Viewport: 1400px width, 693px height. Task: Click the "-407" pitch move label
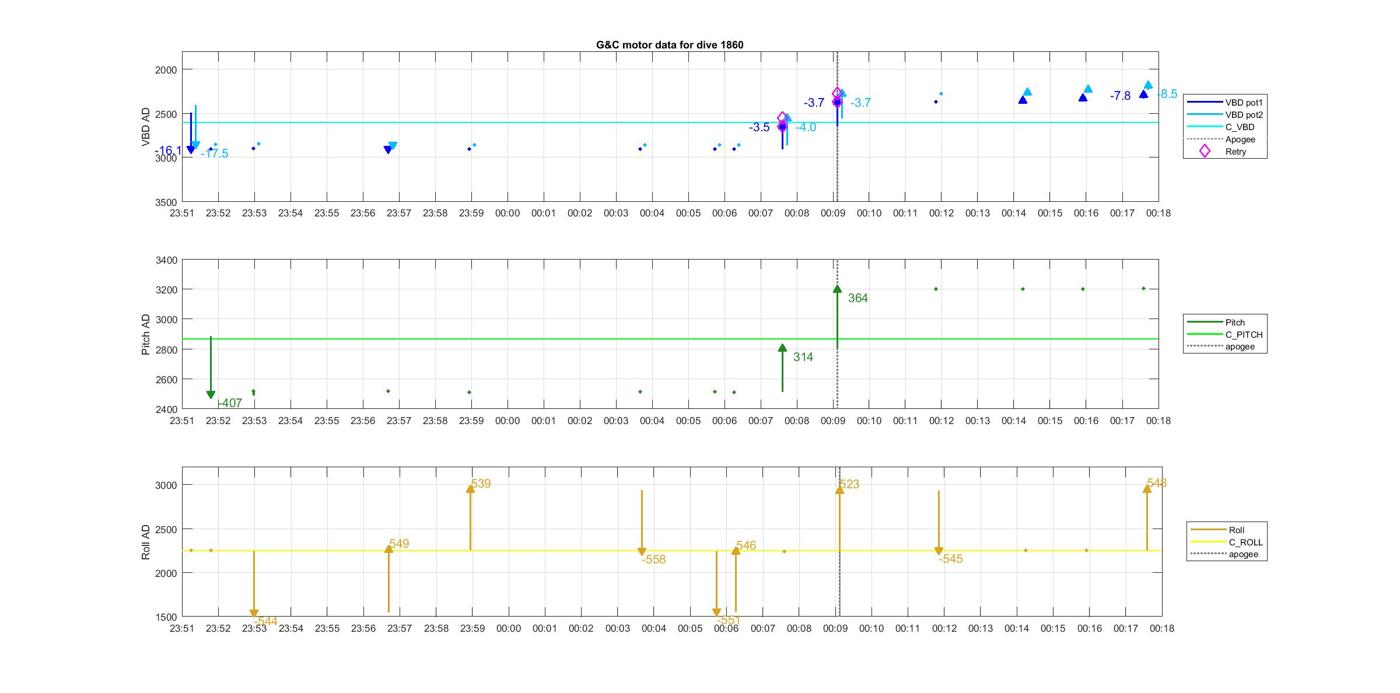[230, 404]
